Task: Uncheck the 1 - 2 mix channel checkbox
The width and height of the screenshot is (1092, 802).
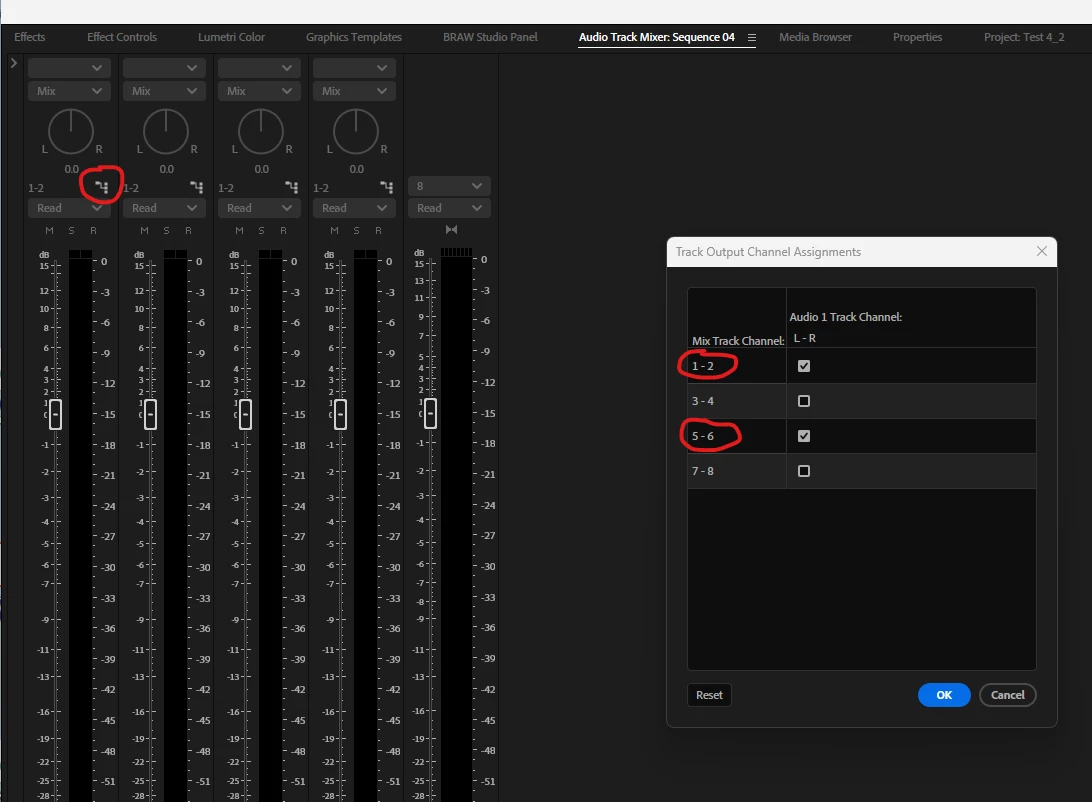Action: pyautogui.click(x=804, y=366)
